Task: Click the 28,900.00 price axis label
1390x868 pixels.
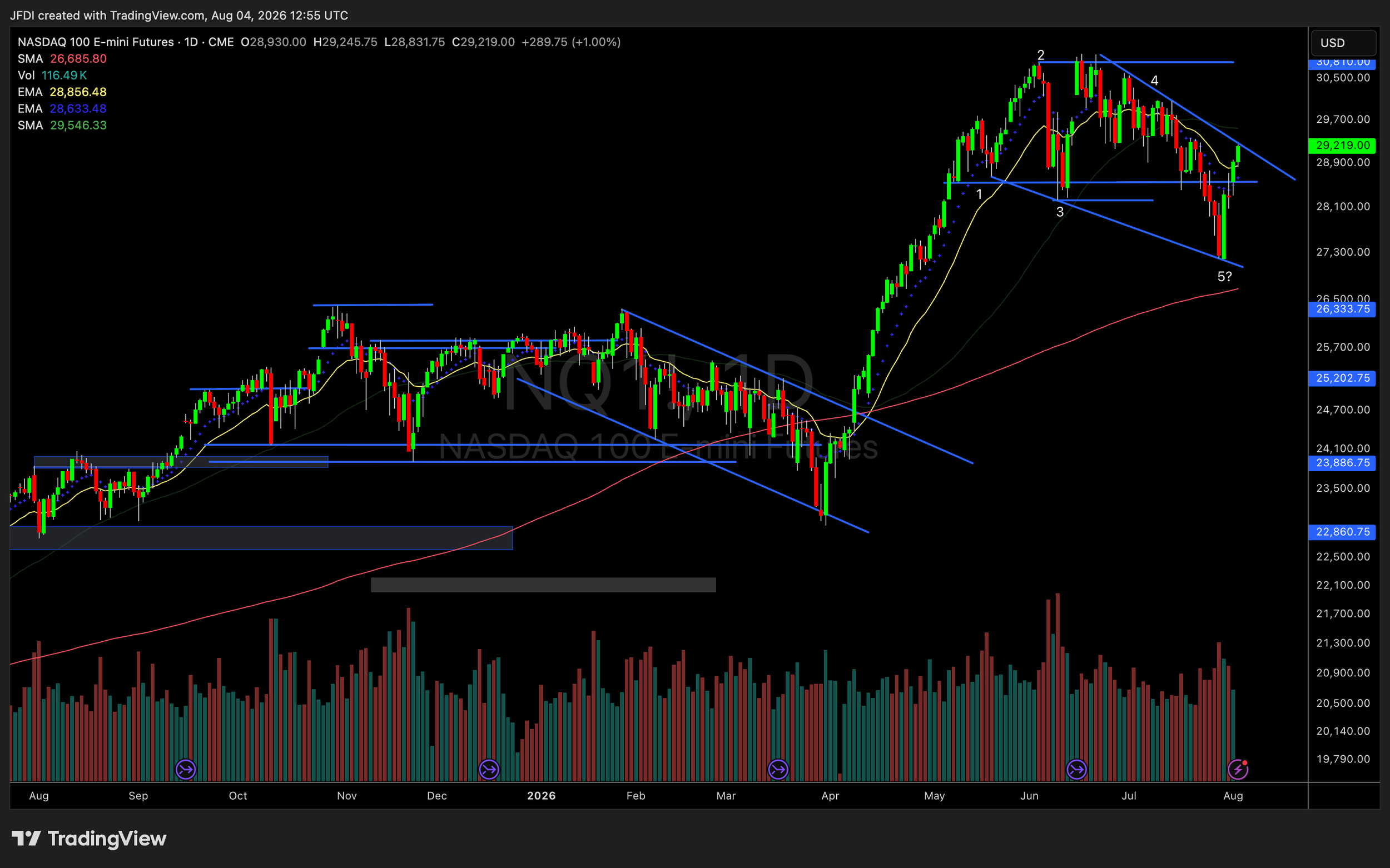Action: 1343,162
